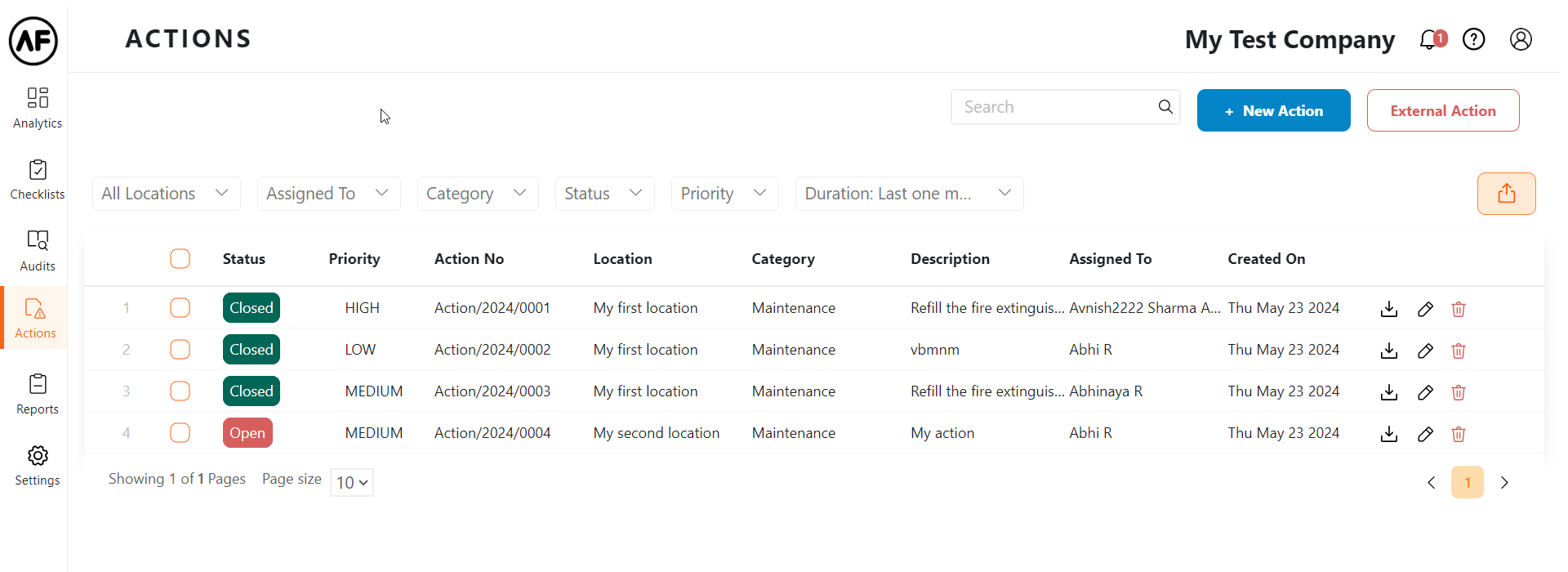Click the search magnifier icon
The image size is (1568, 572).
[x=1165, y=107]
